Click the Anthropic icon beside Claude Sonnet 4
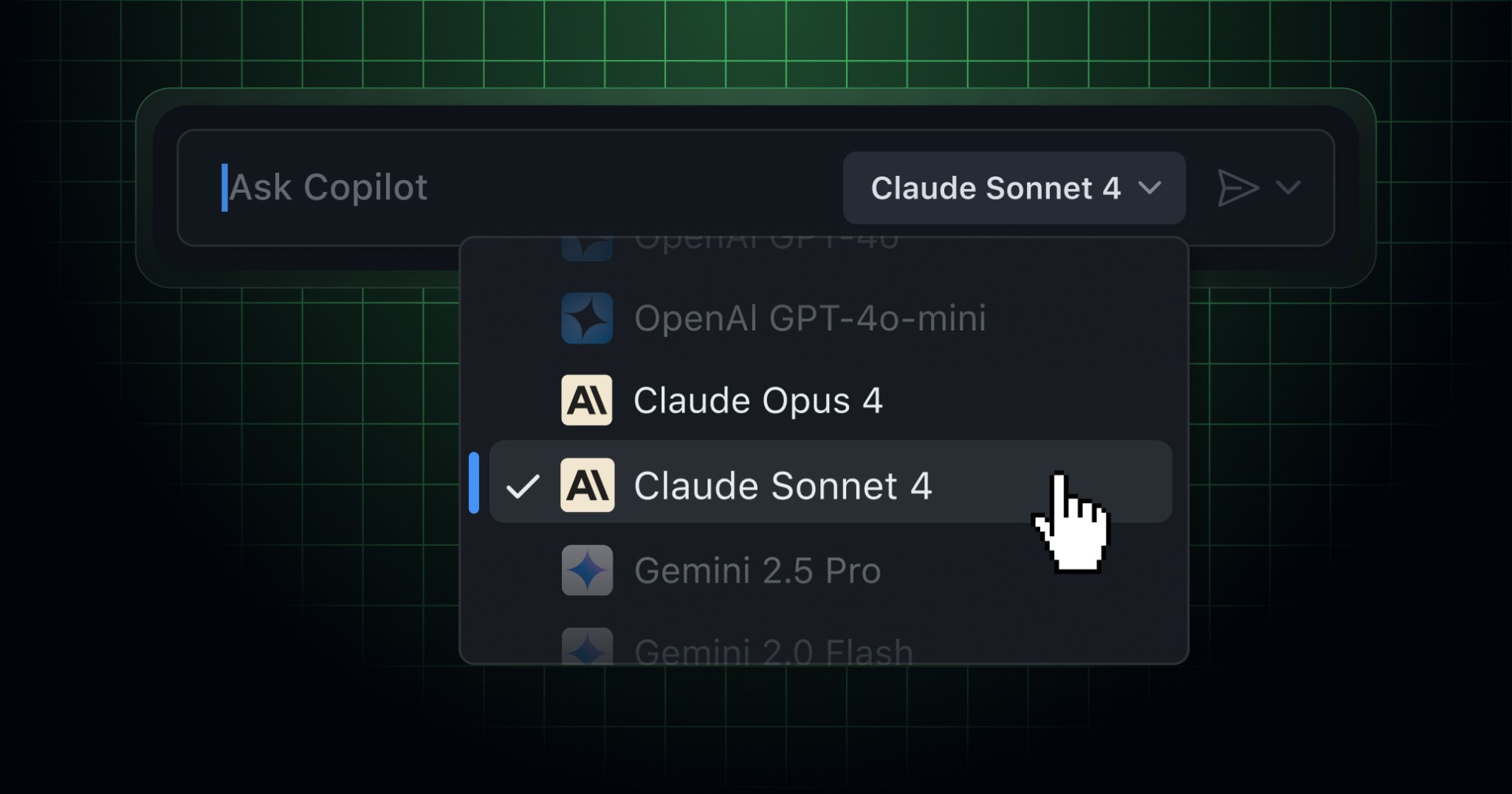Image resolution: width=1512 pixels, height=794 pixels. point(587,485)
